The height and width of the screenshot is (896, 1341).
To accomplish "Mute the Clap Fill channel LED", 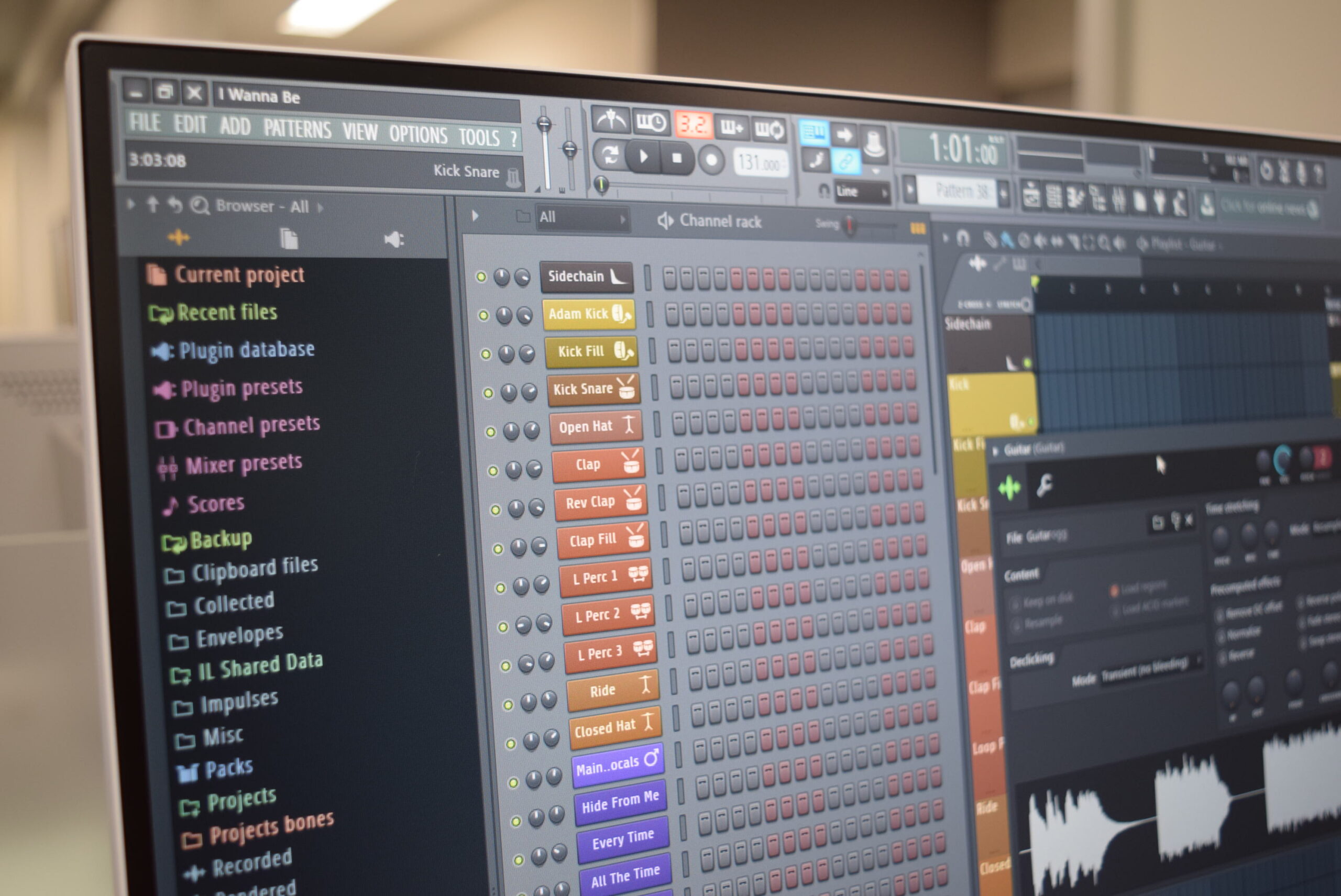I will [x=498, y=549].
